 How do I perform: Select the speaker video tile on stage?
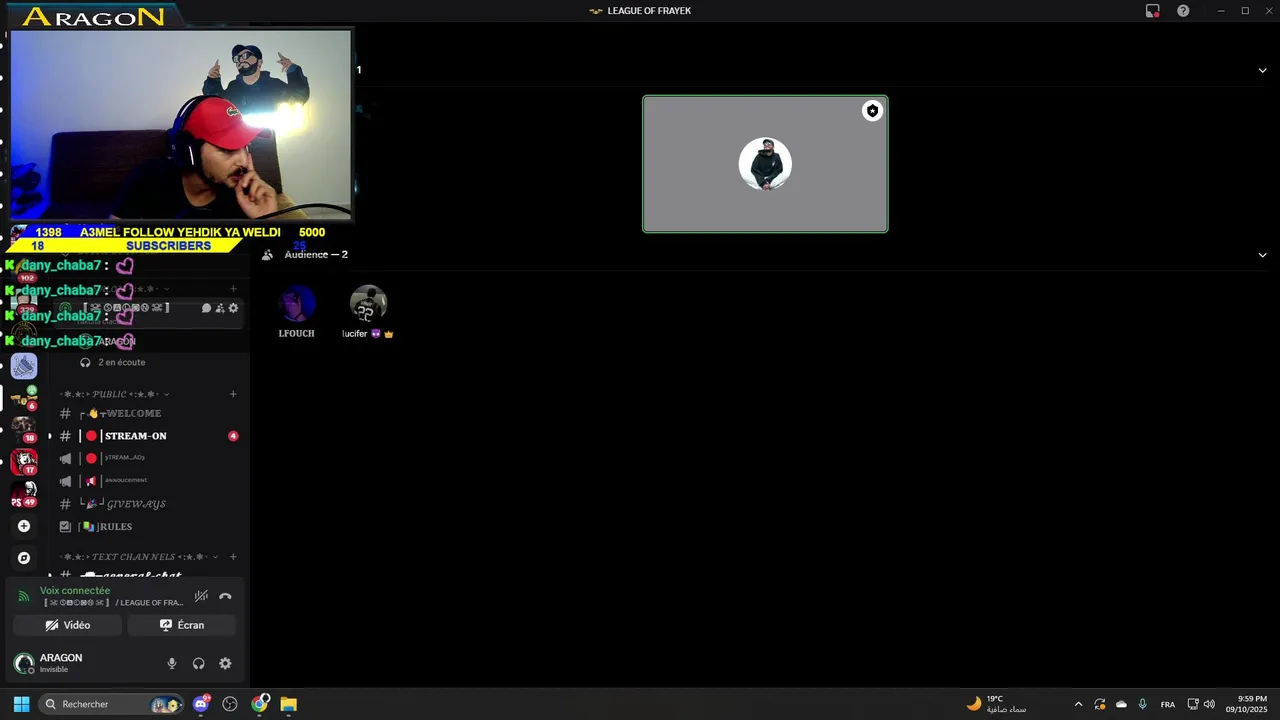click(x=765, y=164)
